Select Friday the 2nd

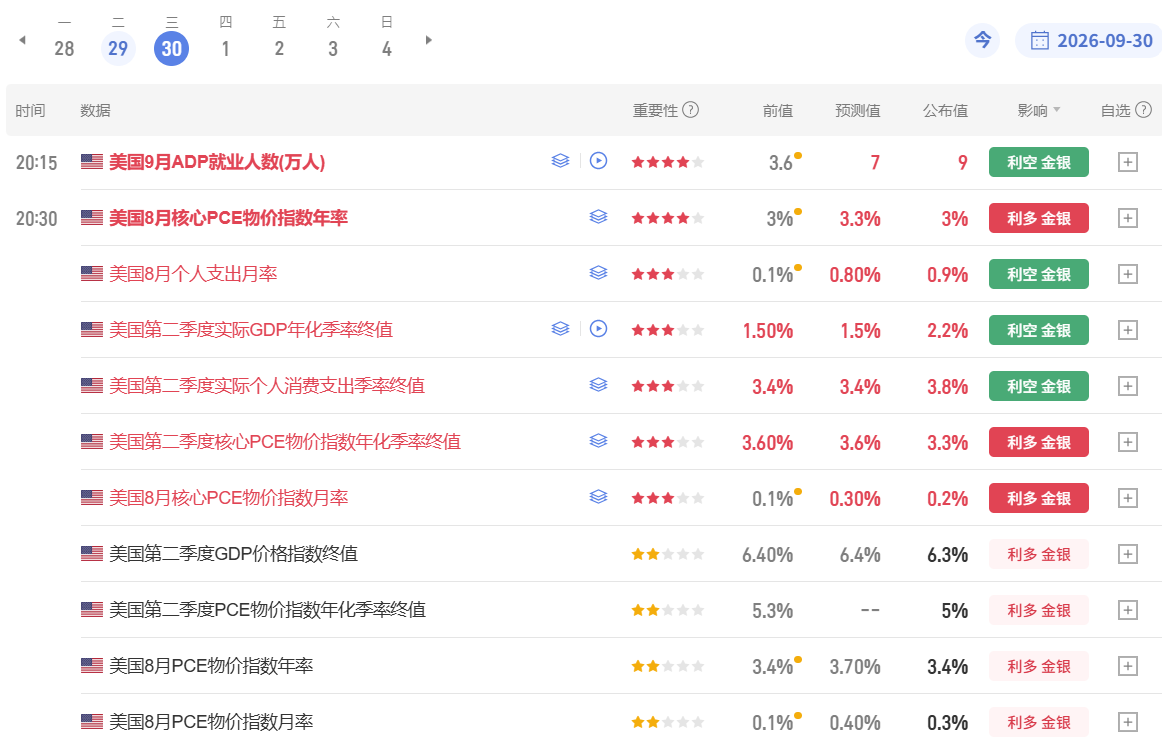click(x=279, y=49)
